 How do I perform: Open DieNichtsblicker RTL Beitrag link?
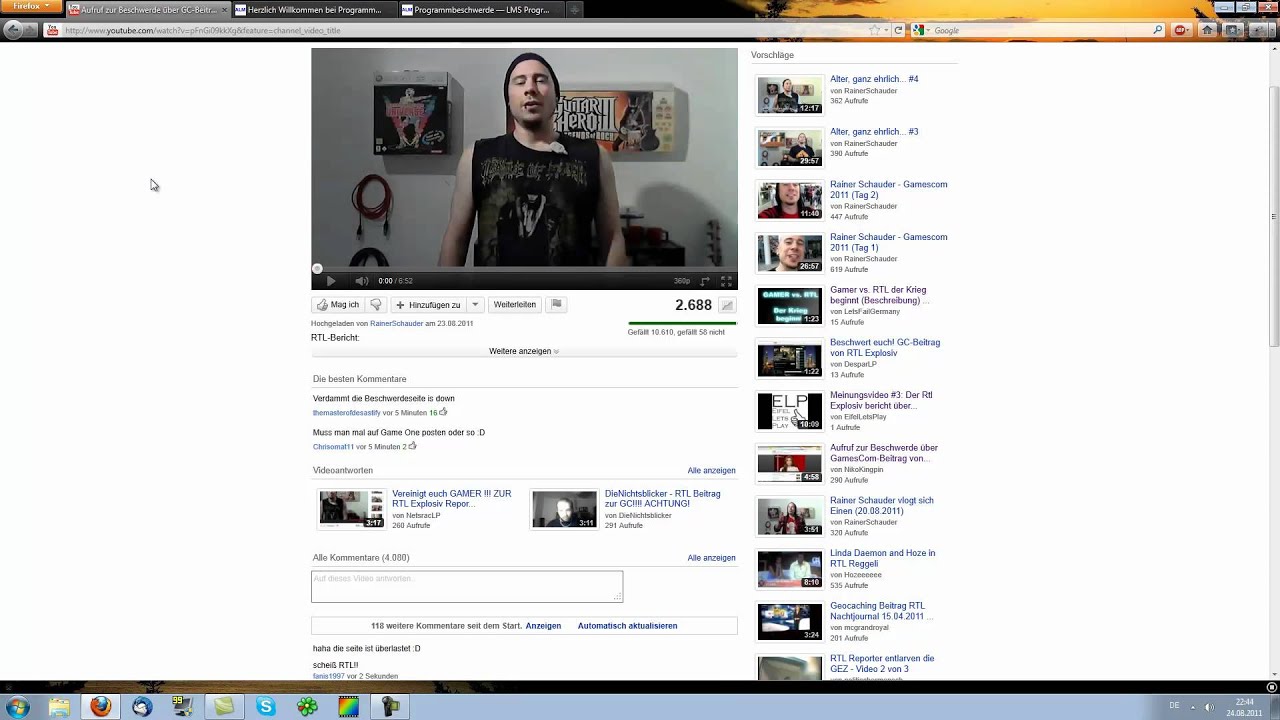[662, 498]
